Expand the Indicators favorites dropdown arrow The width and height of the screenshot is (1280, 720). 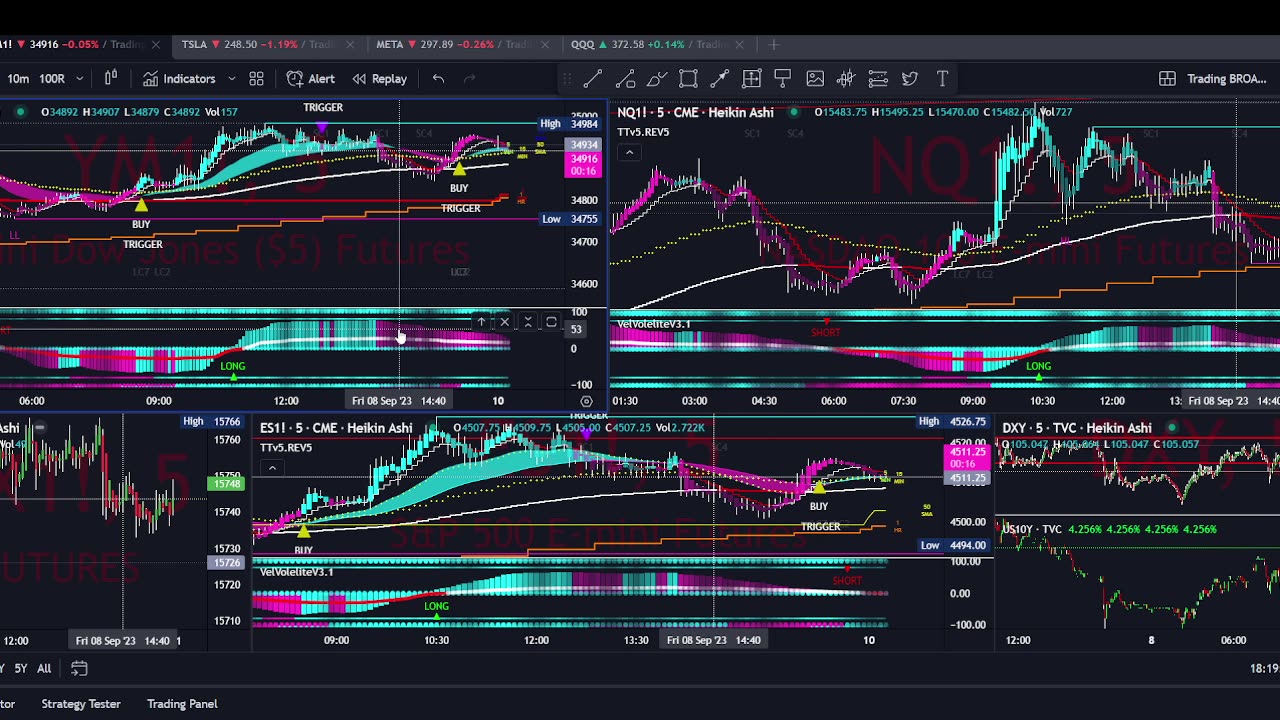(x=231, y=79)
